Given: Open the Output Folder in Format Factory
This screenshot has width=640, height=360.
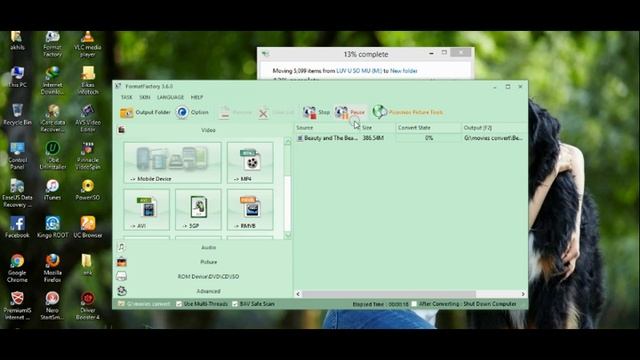Looking at the screenshot, I should [145, 112].
